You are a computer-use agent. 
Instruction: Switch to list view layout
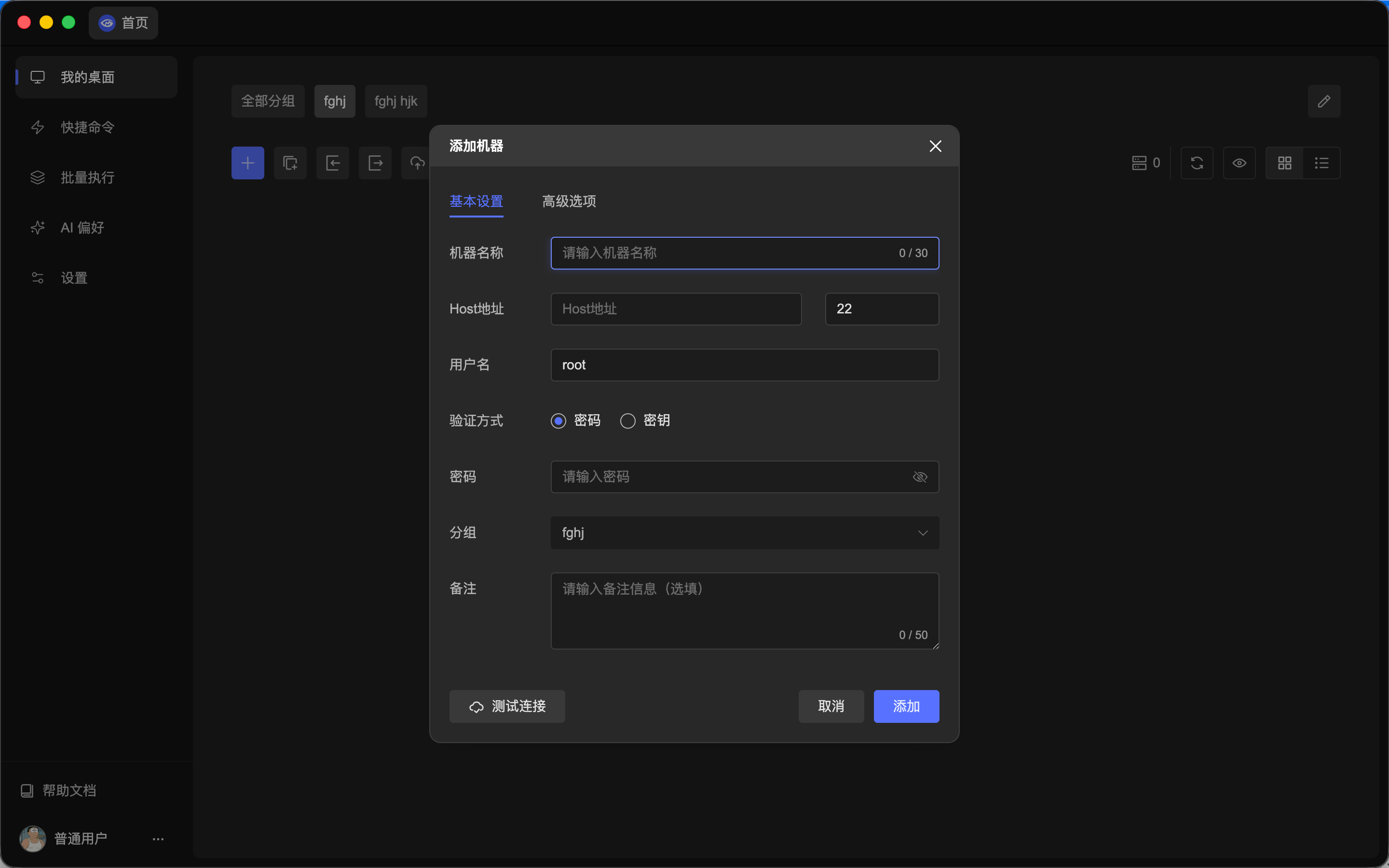(x=1322, y=163)
